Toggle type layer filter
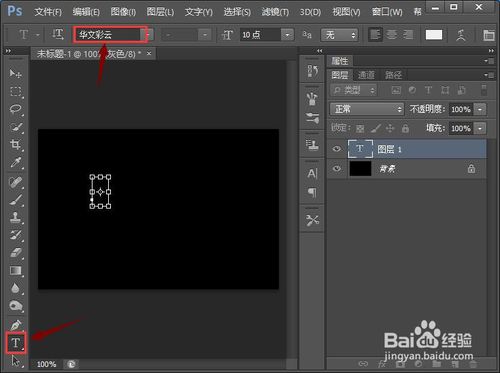The height and width of the screenshot is (373, 500). 428,90
